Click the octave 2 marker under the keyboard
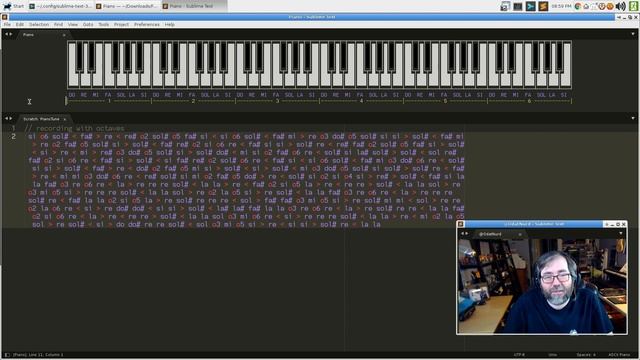640x360 pixels. coord(193,101)
